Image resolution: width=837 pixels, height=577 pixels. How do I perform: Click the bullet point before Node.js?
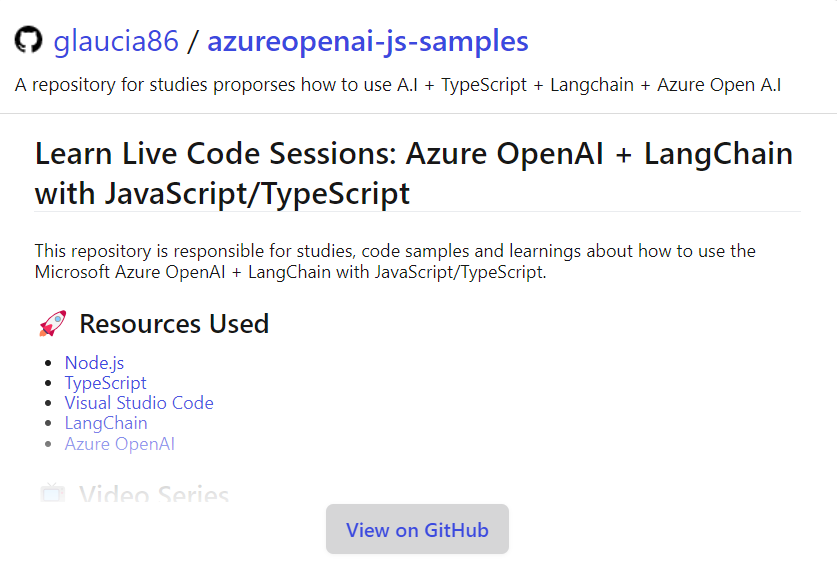(49, 363)
